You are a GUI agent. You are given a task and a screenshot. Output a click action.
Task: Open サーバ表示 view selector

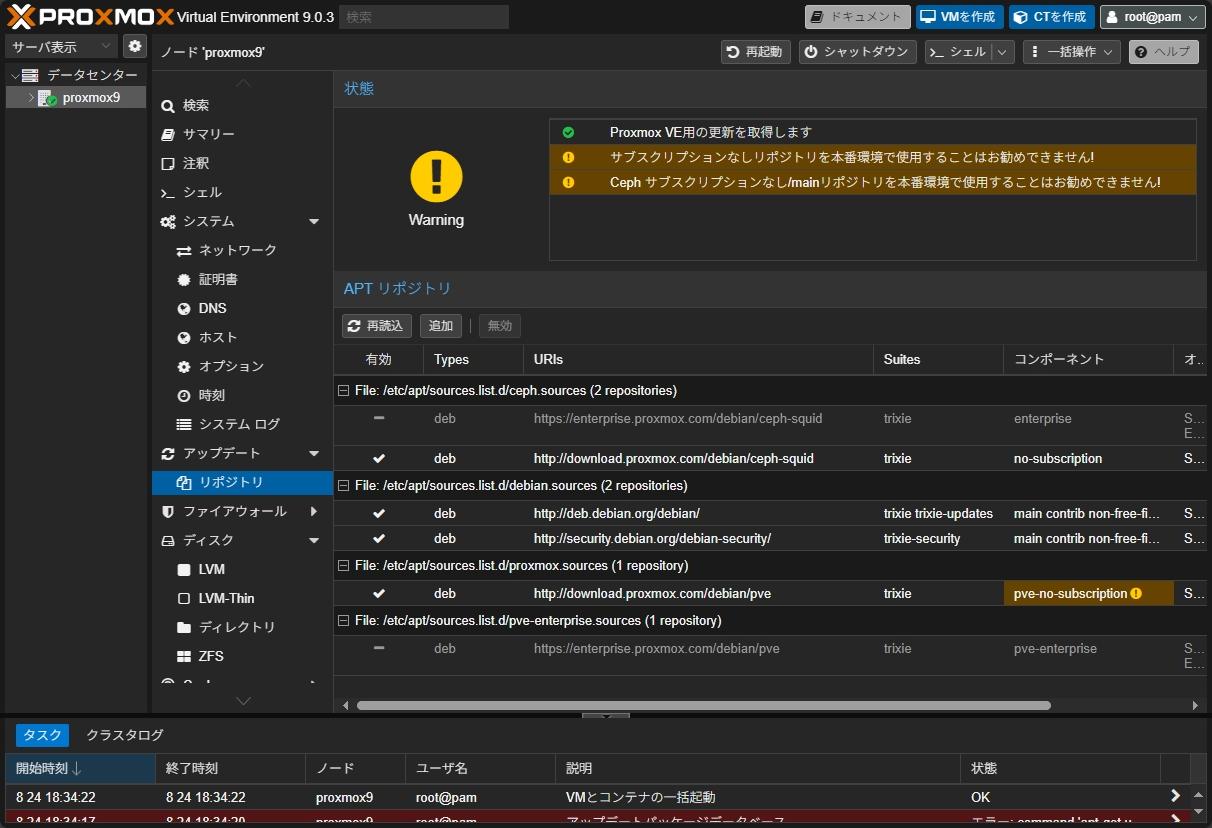click(62, 46)
